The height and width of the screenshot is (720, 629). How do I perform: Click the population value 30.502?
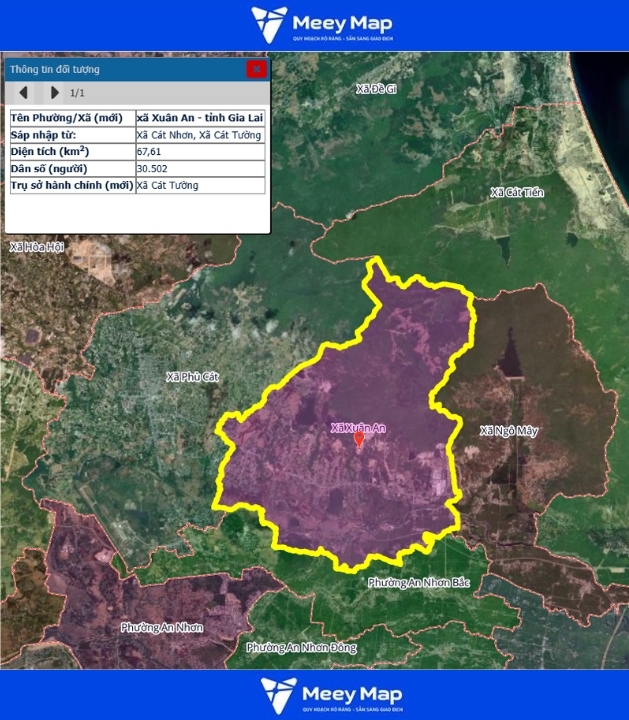click(200, 169)
